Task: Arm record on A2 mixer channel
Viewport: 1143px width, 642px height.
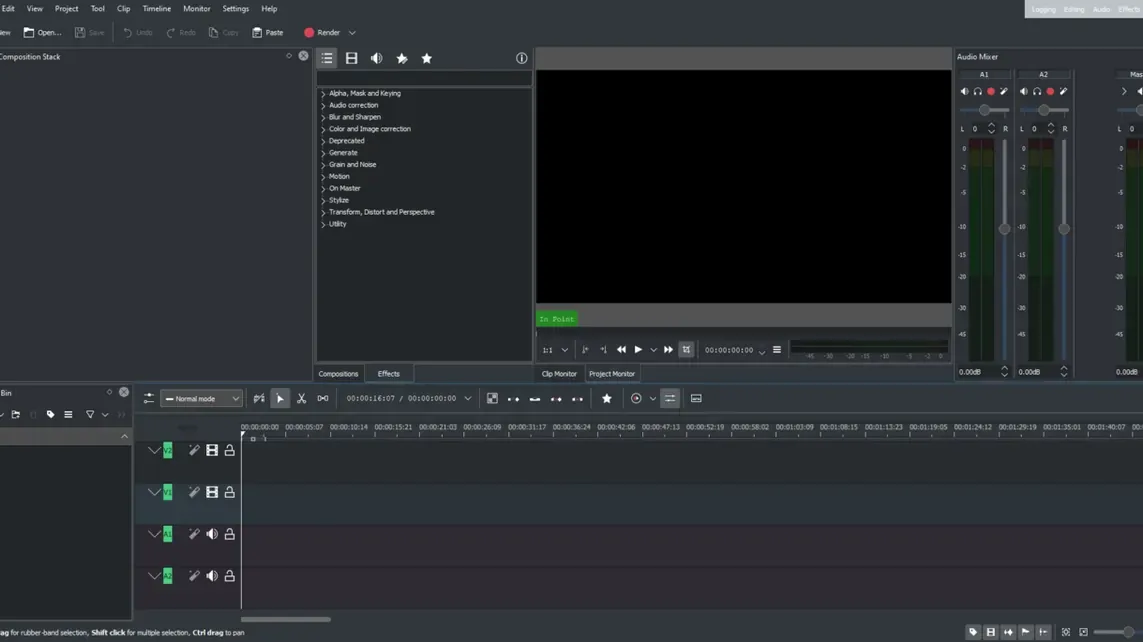Action: tap(1050, 91)
